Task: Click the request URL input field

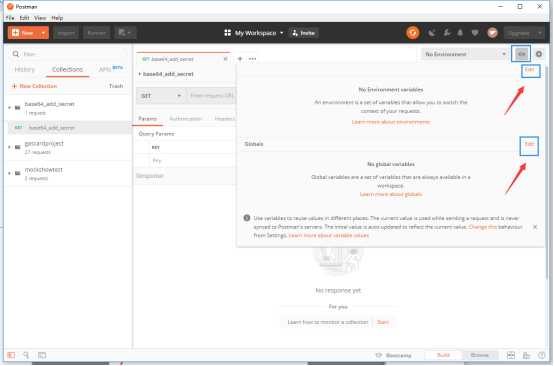Action: [211, 96]
